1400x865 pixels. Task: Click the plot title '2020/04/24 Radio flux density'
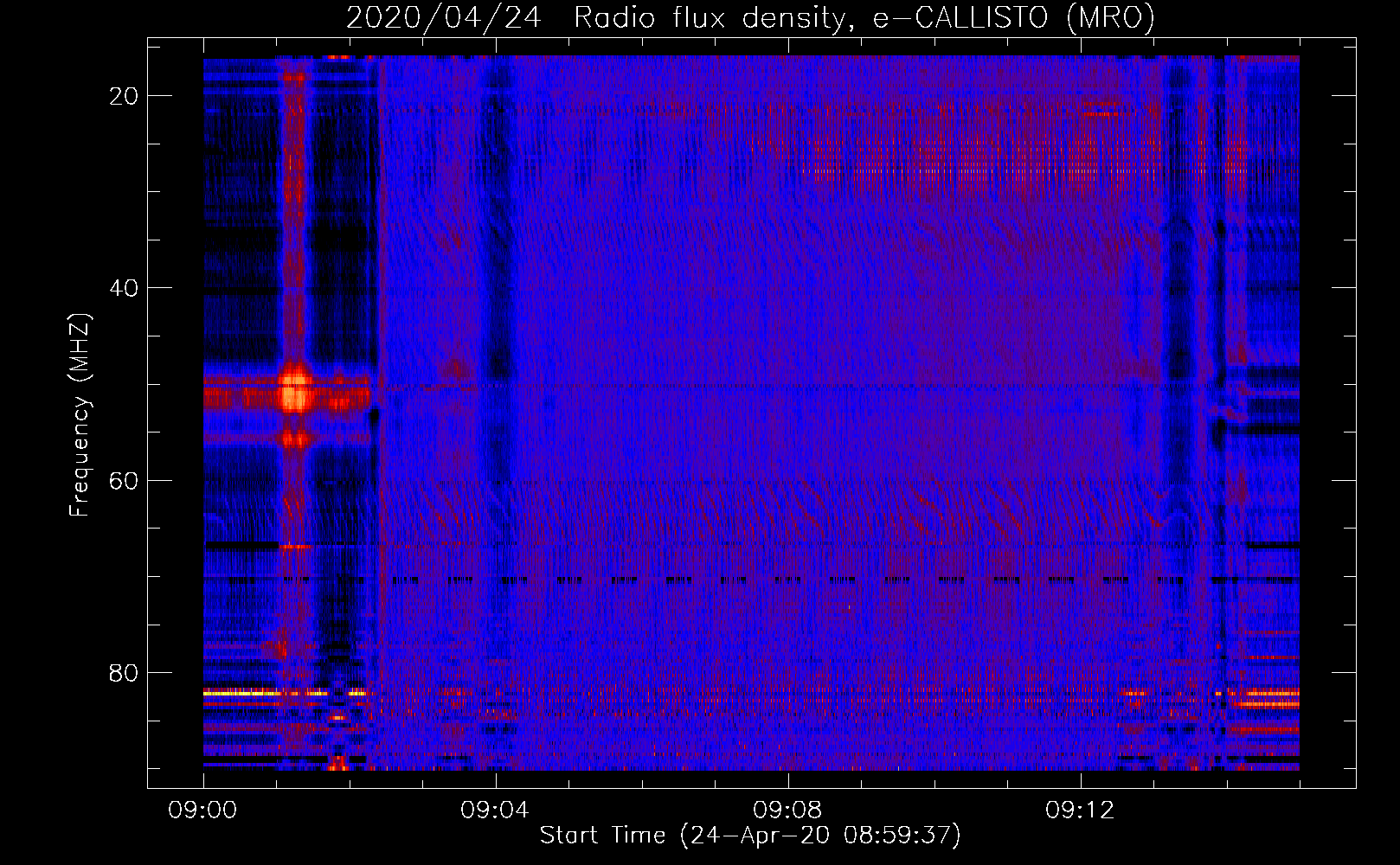(x=750, y=17)
